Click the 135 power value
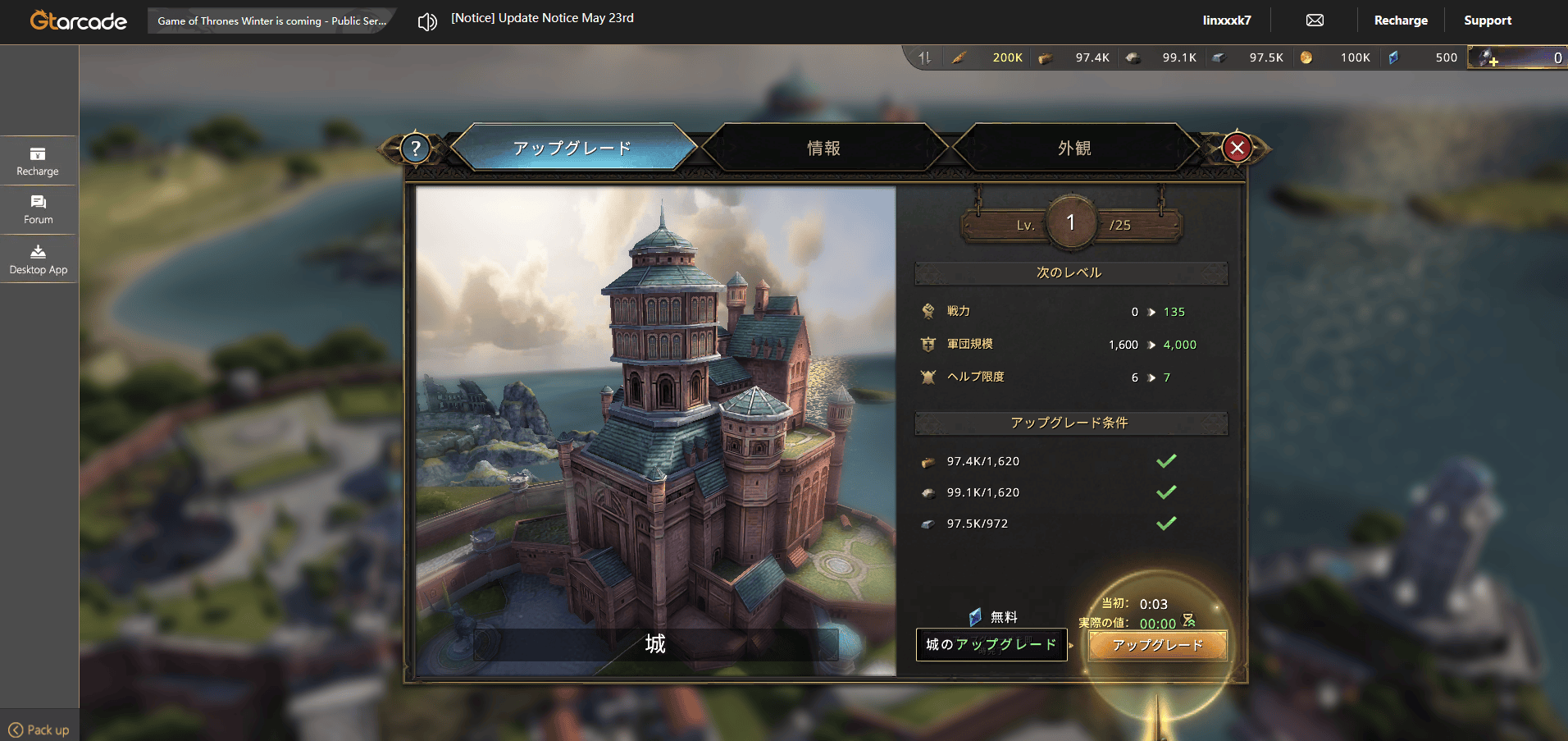 (1174, 312)
